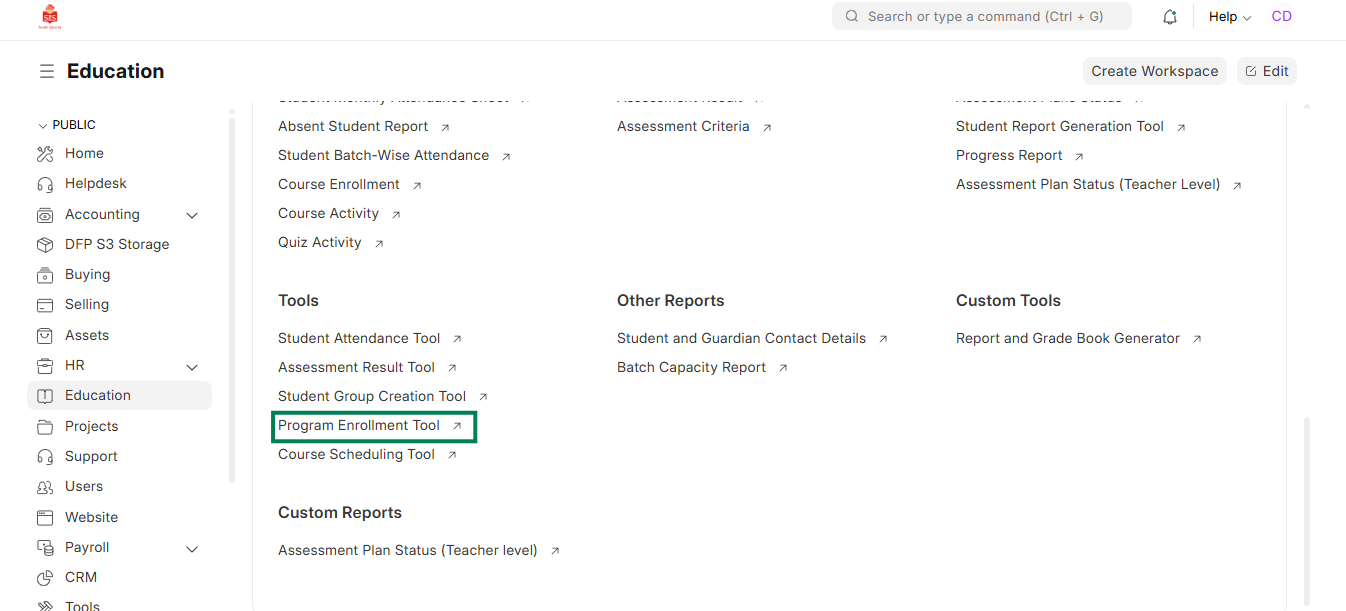Click the notification bell icon

point(1169,17)
